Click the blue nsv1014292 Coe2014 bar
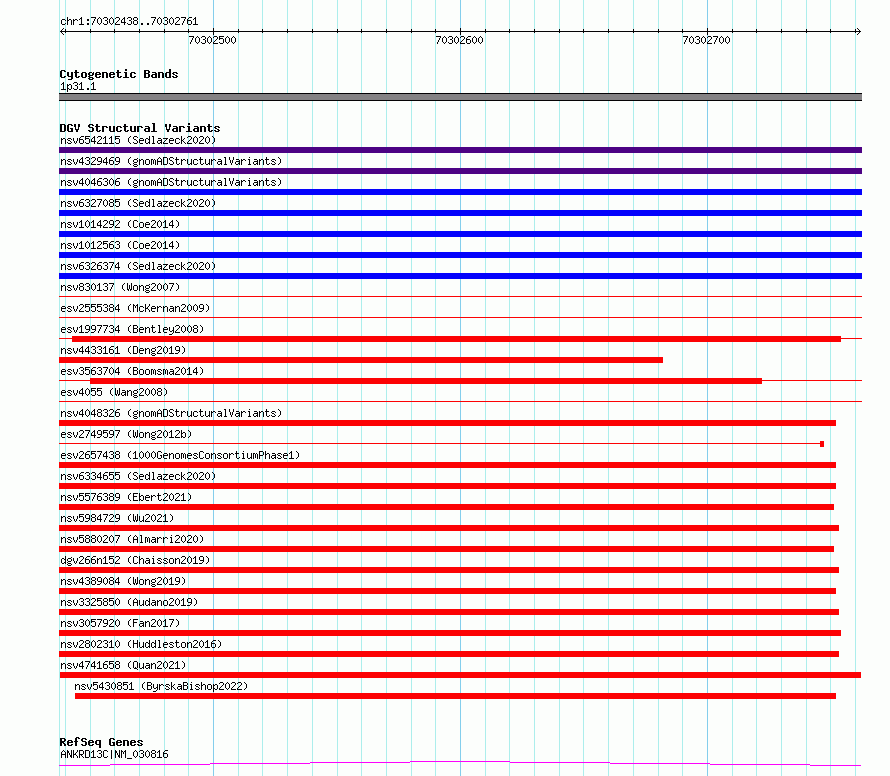The height and width of the screenshot is (776, 890). 460,234
